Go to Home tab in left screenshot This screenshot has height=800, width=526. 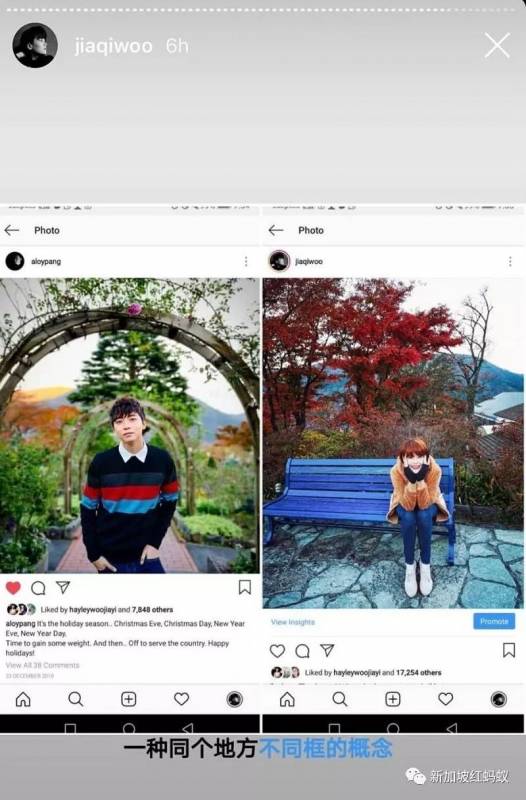tap(23, 699)
